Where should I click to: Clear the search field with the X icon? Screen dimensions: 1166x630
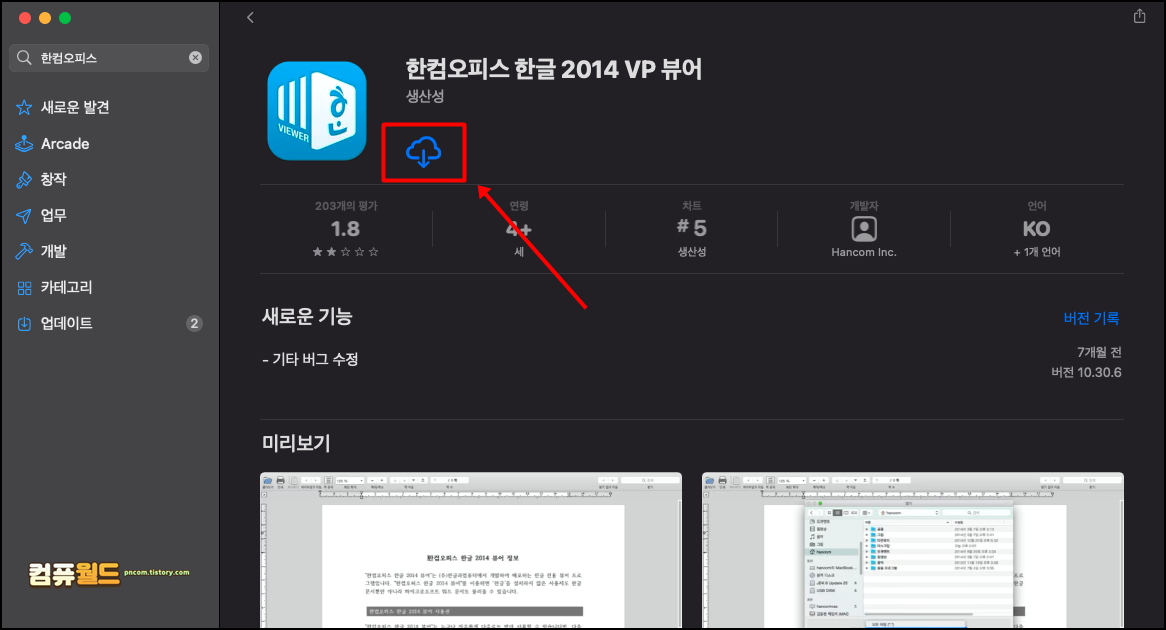[x=195, y=57]
